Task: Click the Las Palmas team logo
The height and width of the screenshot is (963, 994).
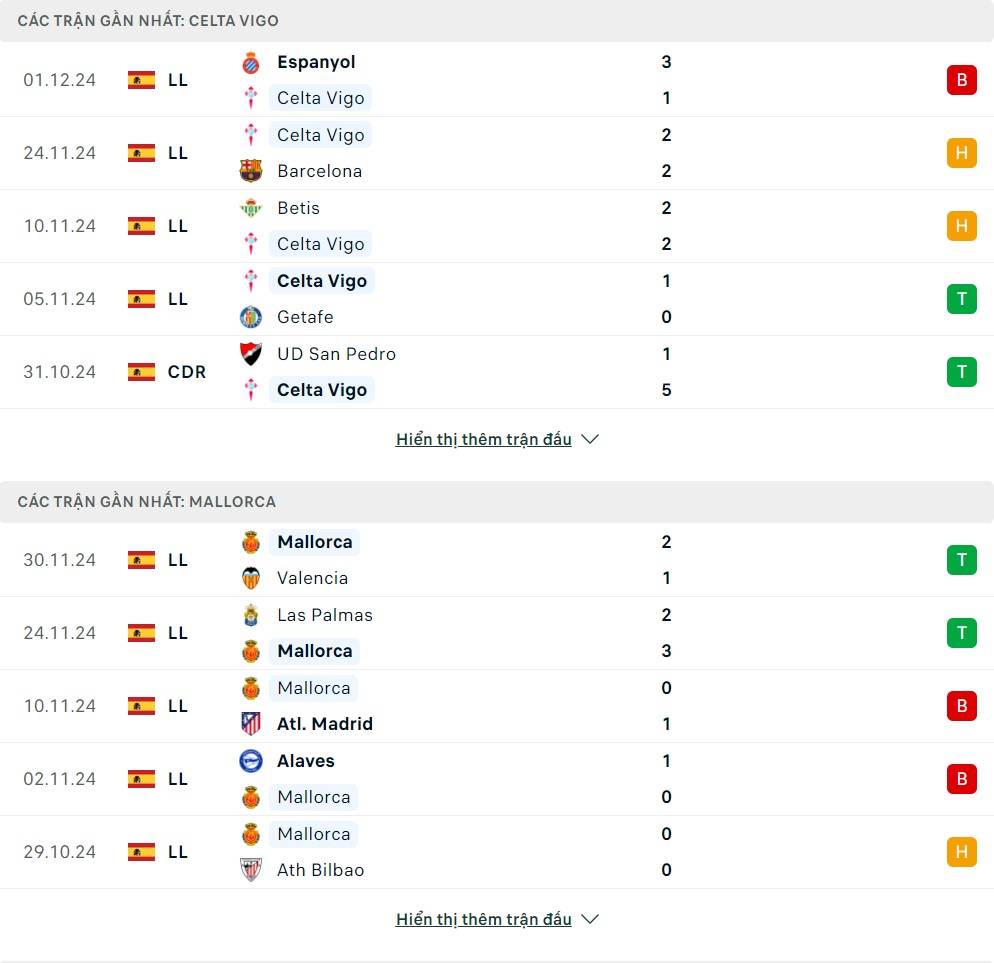Action: coord(251,615)
